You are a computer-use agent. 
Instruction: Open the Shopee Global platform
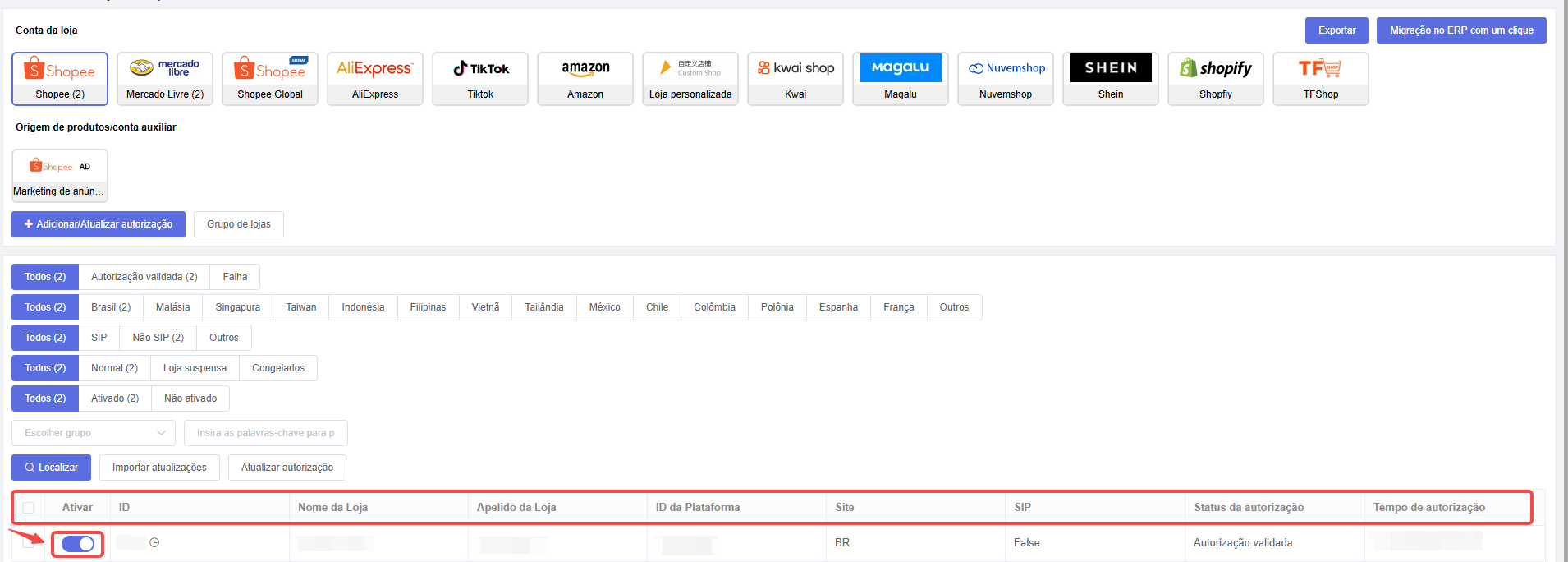click(270, 79)
